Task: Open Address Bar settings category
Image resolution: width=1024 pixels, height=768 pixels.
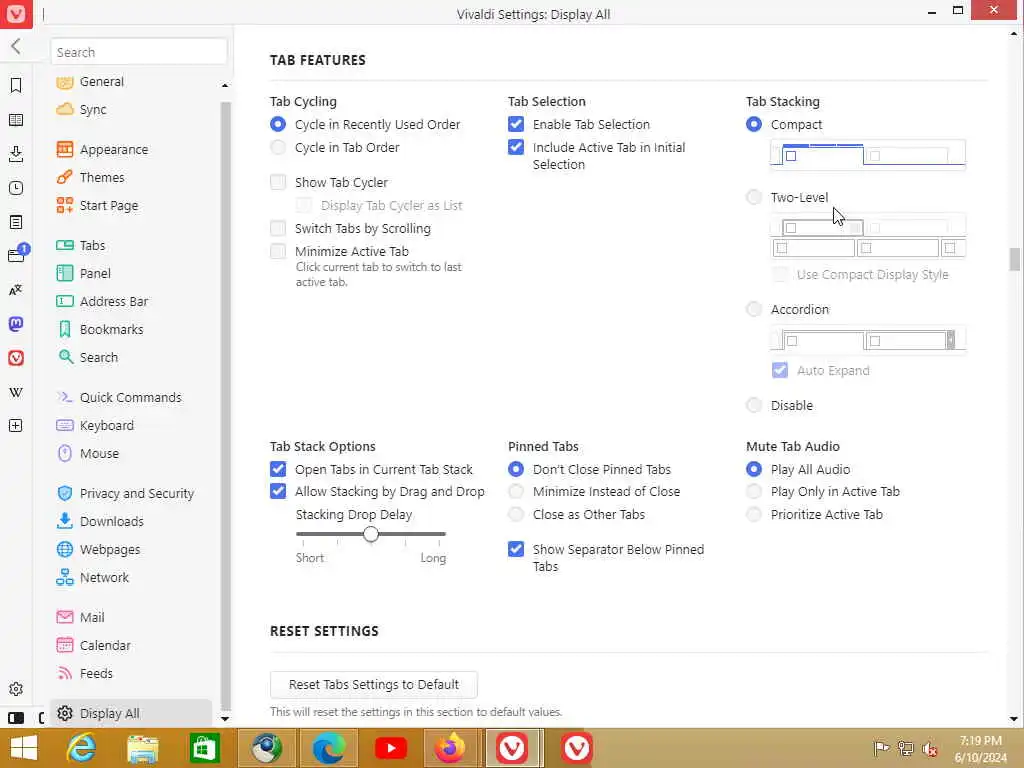Action: (x=102, y=302)
